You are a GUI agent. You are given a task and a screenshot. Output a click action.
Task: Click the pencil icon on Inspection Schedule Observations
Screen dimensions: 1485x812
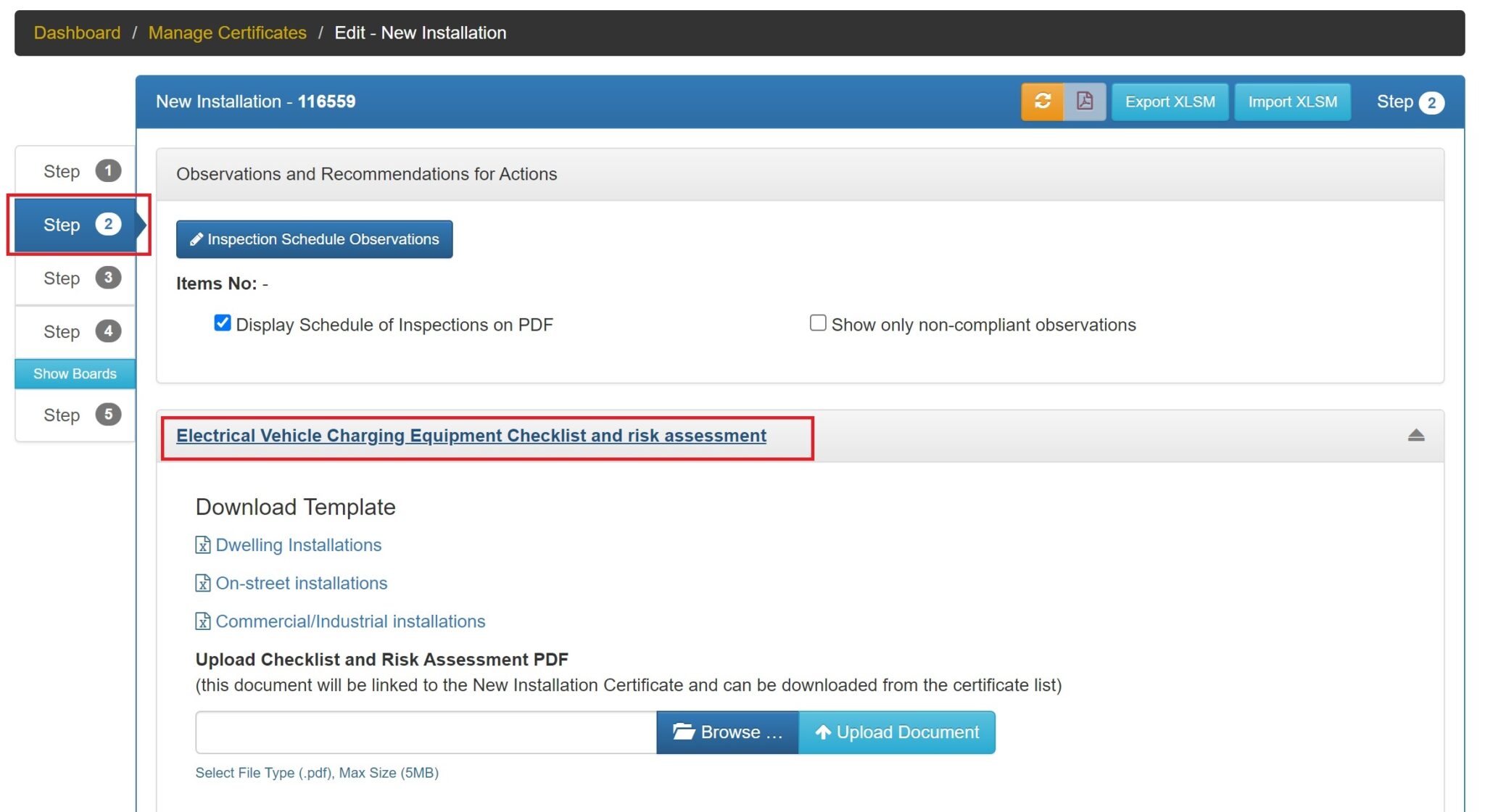click(195, 239)
